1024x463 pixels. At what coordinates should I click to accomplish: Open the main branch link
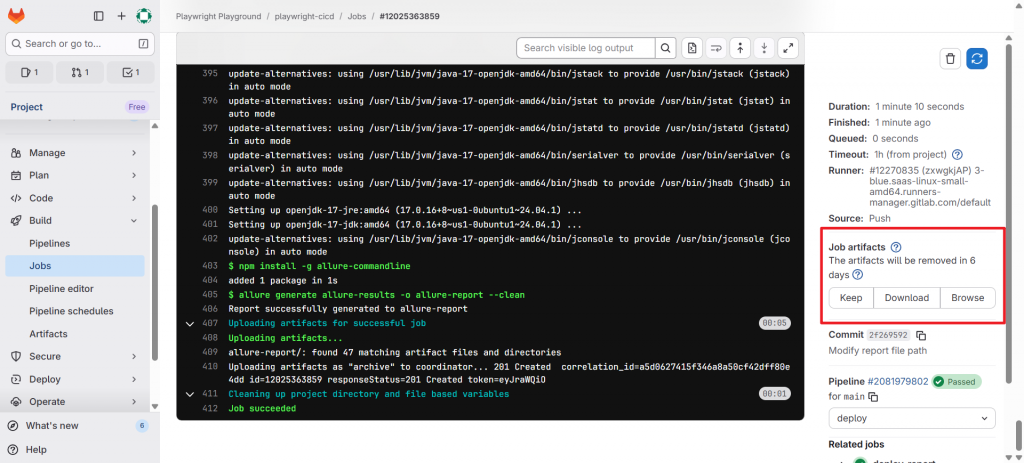[856, 396]
